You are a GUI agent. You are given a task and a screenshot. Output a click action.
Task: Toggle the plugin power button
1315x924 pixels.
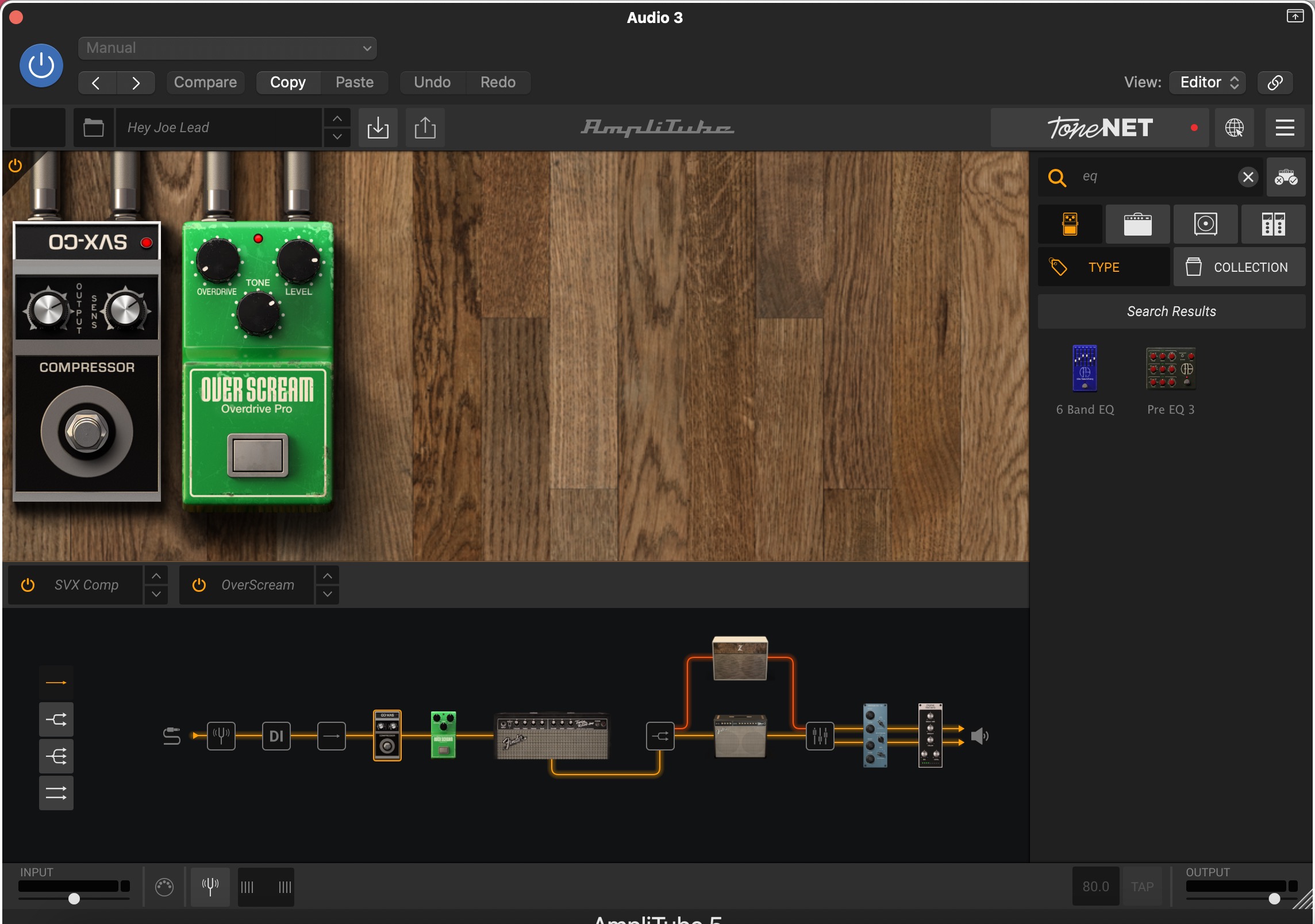pyautogui.click(x=41, y=66)
